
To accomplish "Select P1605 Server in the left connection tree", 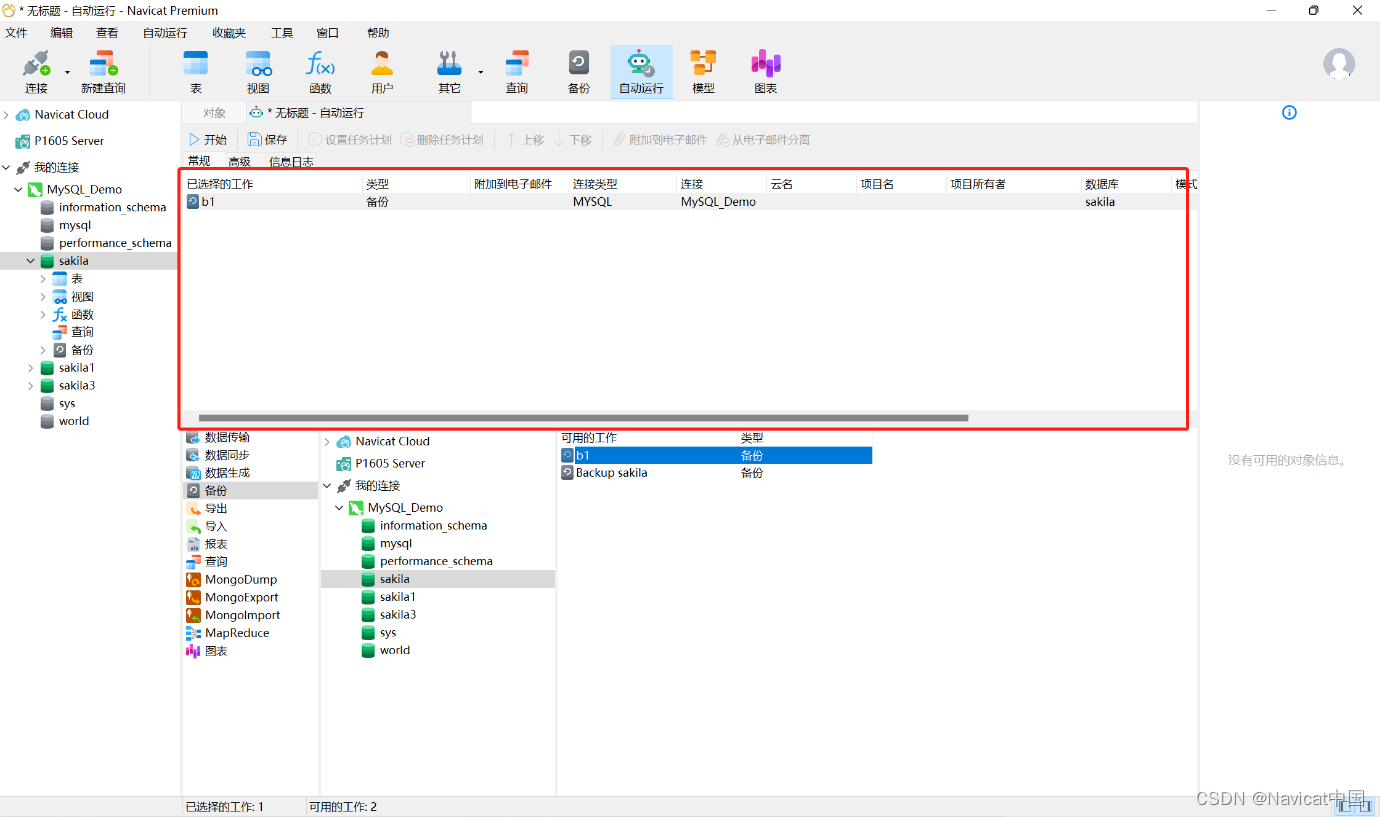I will pyautogui.click(x=68, y=141).
